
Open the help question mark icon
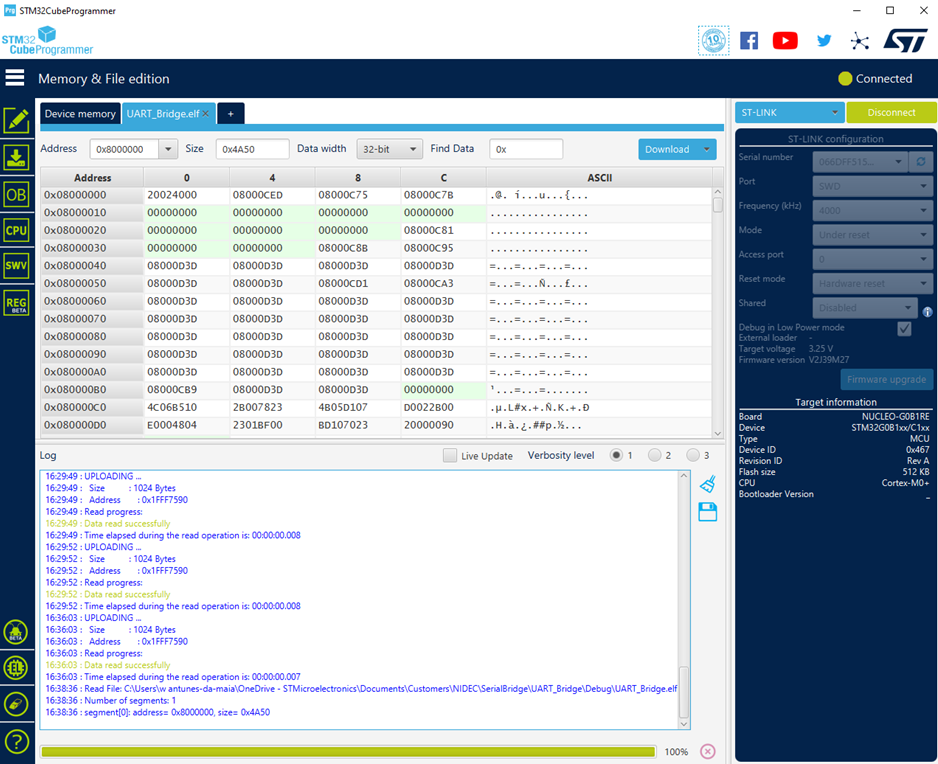tap(16, 742)
